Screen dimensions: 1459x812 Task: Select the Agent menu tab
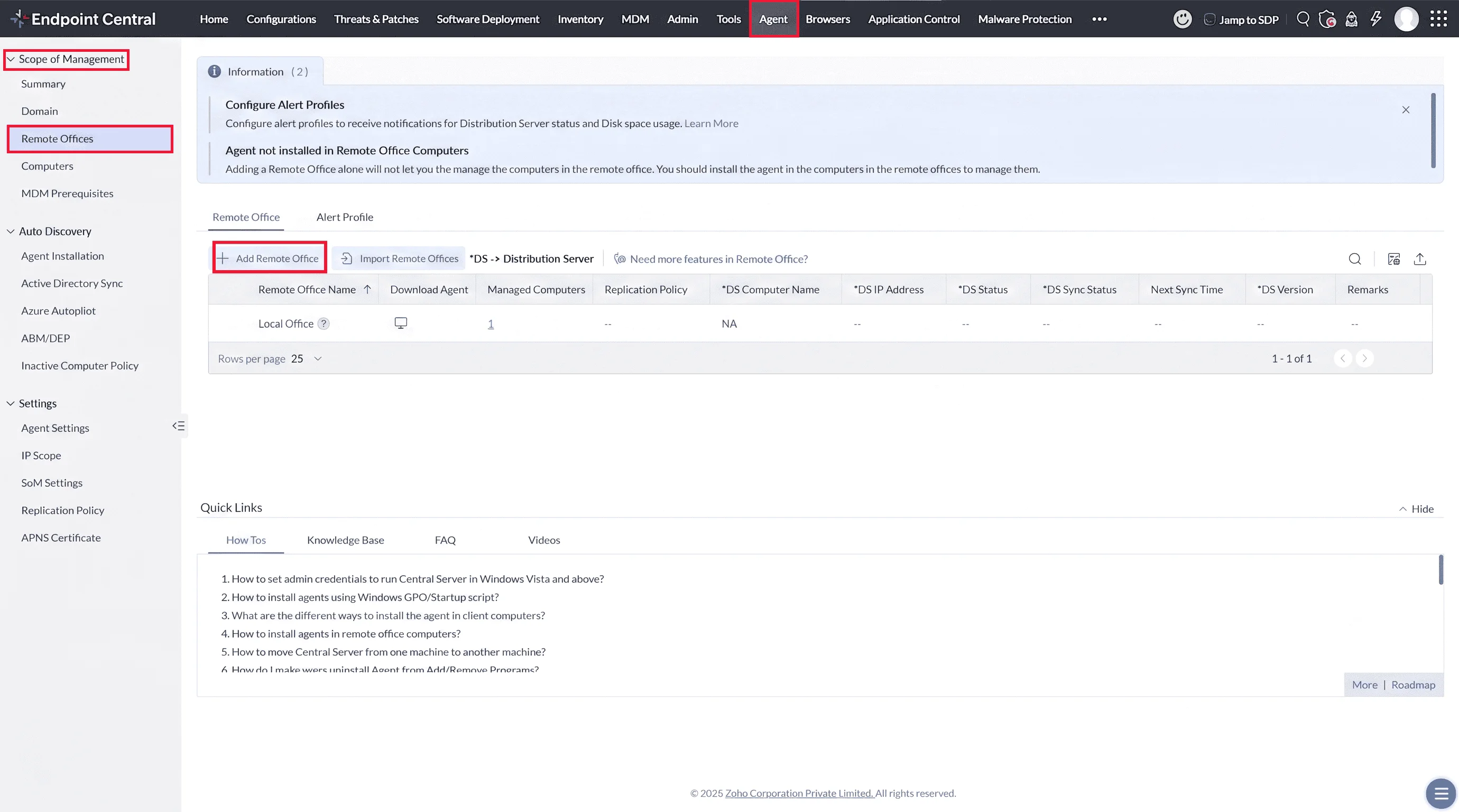(773, 19)
